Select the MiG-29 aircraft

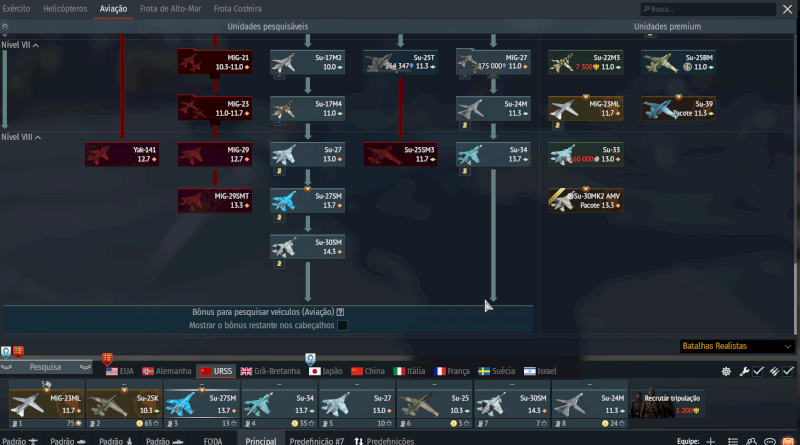[x=215, y=154]
